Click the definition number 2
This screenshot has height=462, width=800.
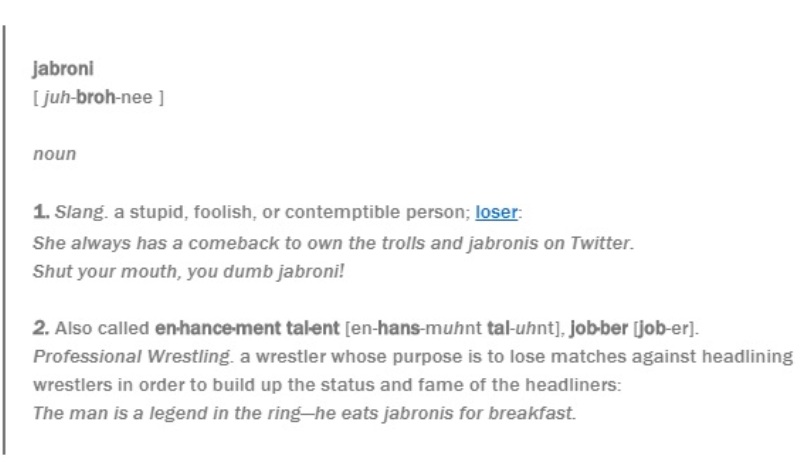point(41,328)
